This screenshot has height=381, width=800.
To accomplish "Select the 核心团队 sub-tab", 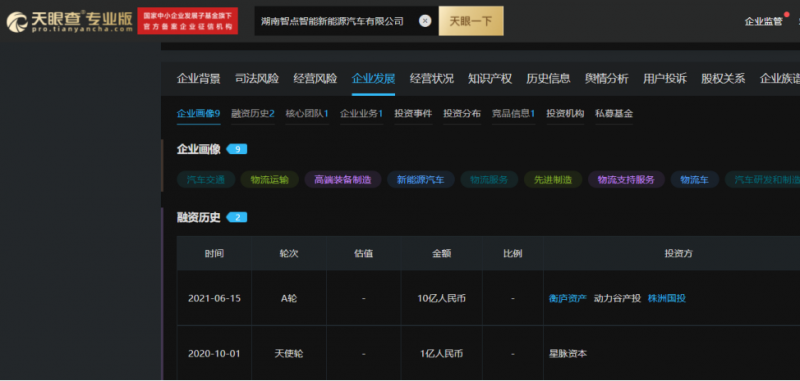I will click(x=307, y=113).
